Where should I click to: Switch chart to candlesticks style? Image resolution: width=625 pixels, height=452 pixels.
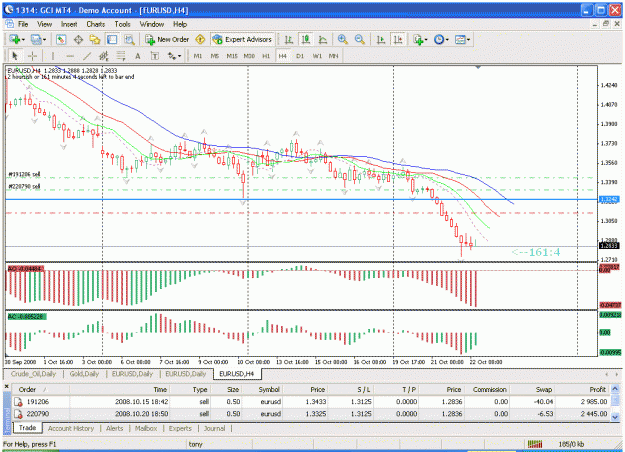[306, 39]
